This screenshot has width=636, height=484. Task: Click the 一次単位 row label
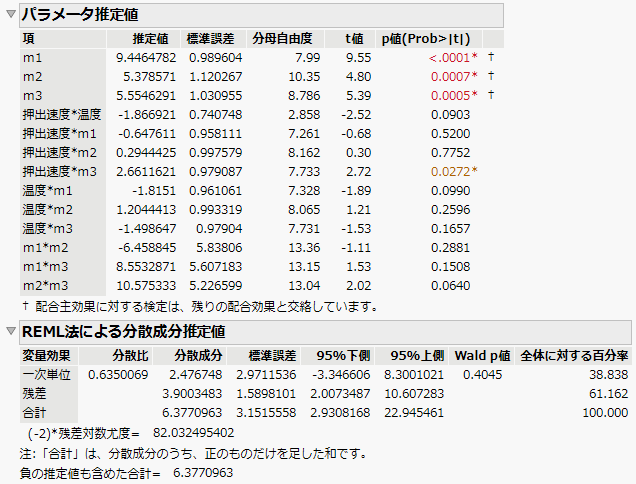point(46,375)
